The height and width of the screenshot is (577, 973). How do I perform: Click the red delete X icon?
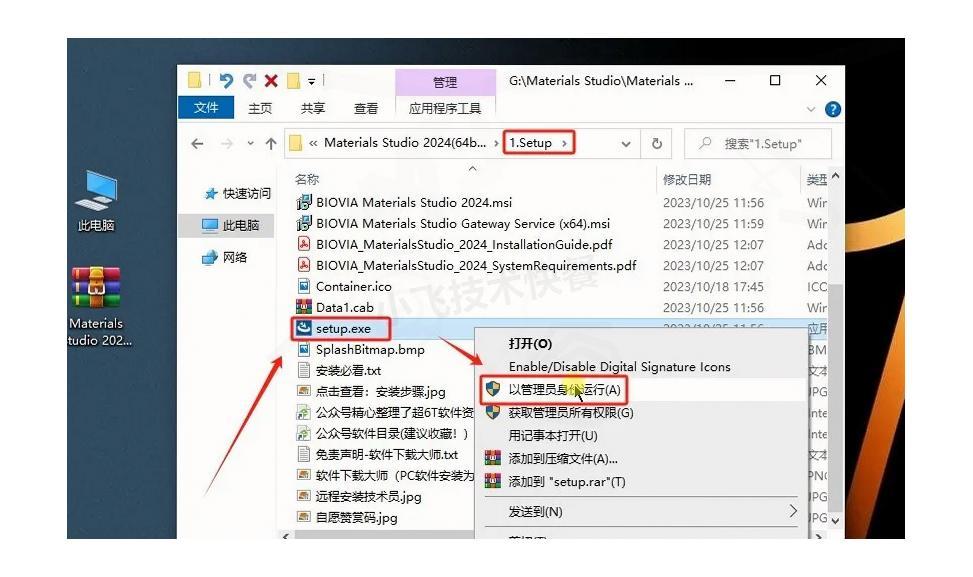pyautogui.click(x=271, y=81)
